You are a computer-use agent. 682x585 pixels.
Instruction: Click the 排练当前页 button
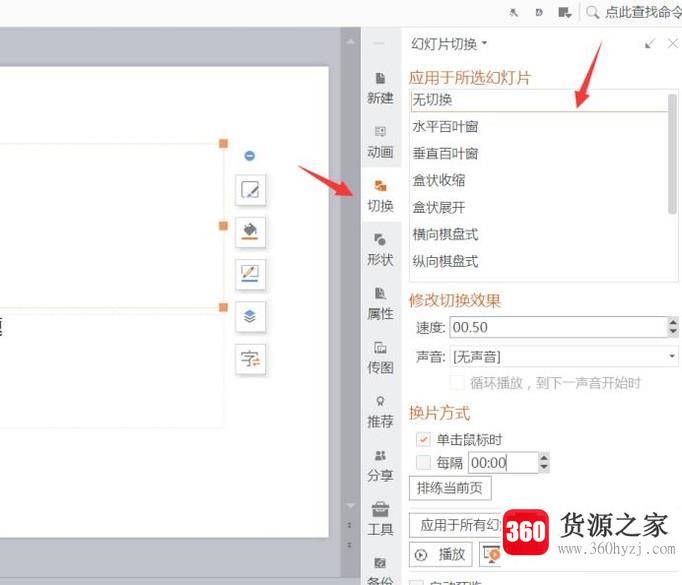pos(450,488)
